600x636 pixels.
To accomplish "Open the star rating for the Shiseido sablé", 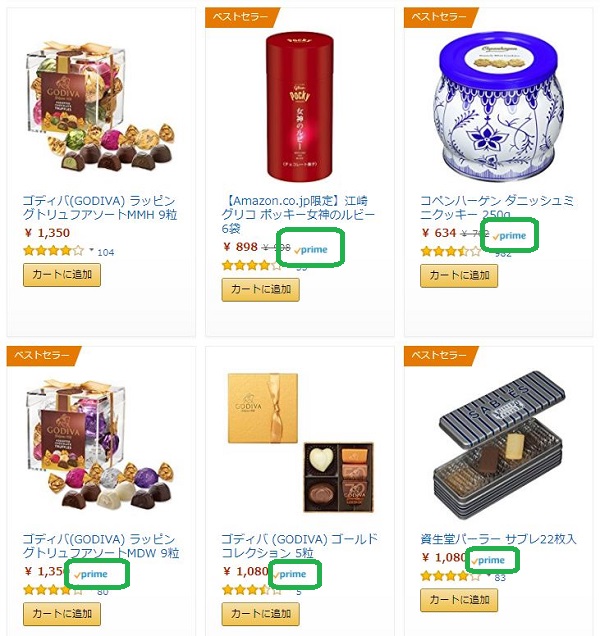I will coord(451,576).
